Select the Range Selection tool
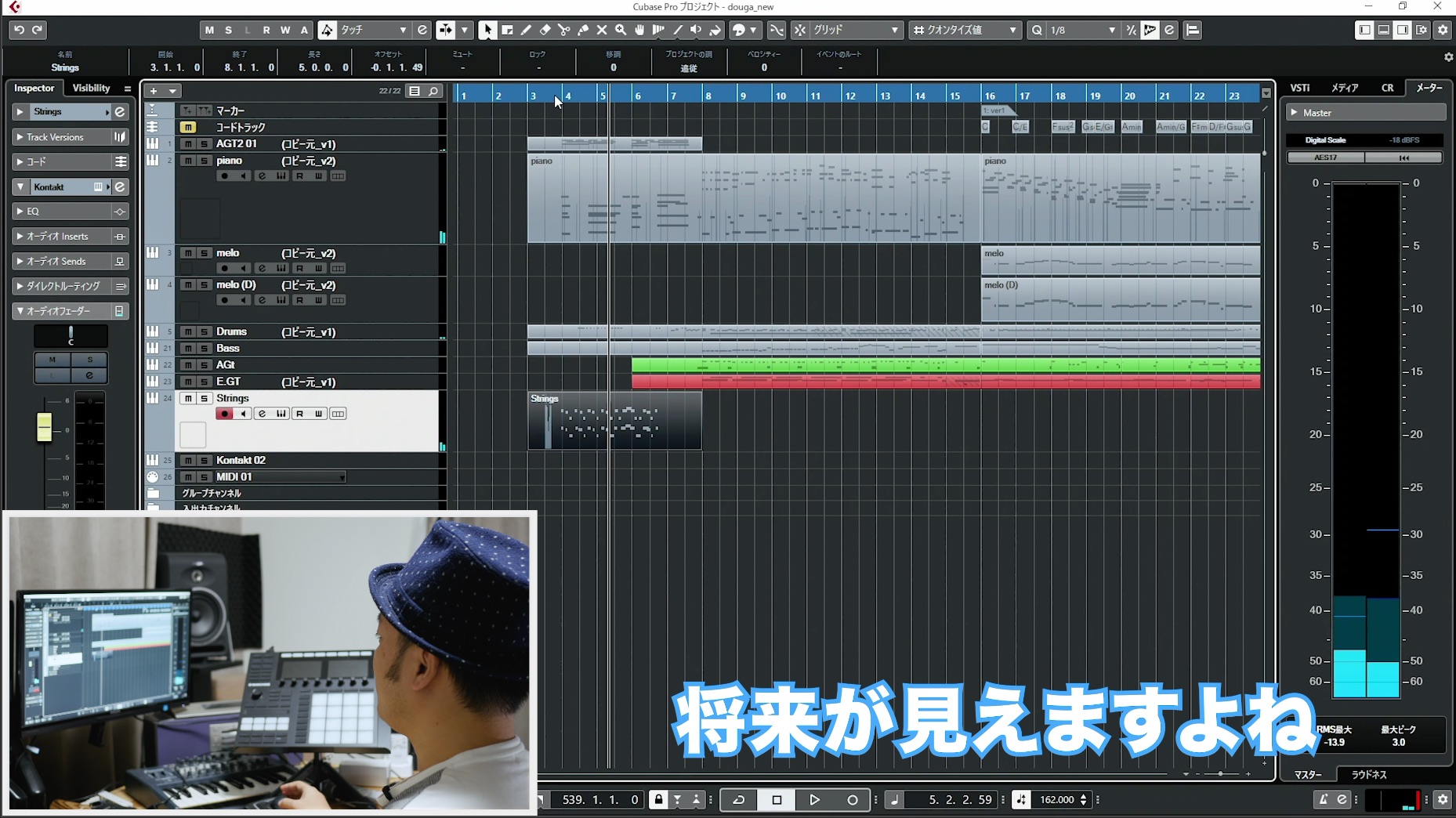Viewport: 1456px width, 818px height. (x=507, y=30)
